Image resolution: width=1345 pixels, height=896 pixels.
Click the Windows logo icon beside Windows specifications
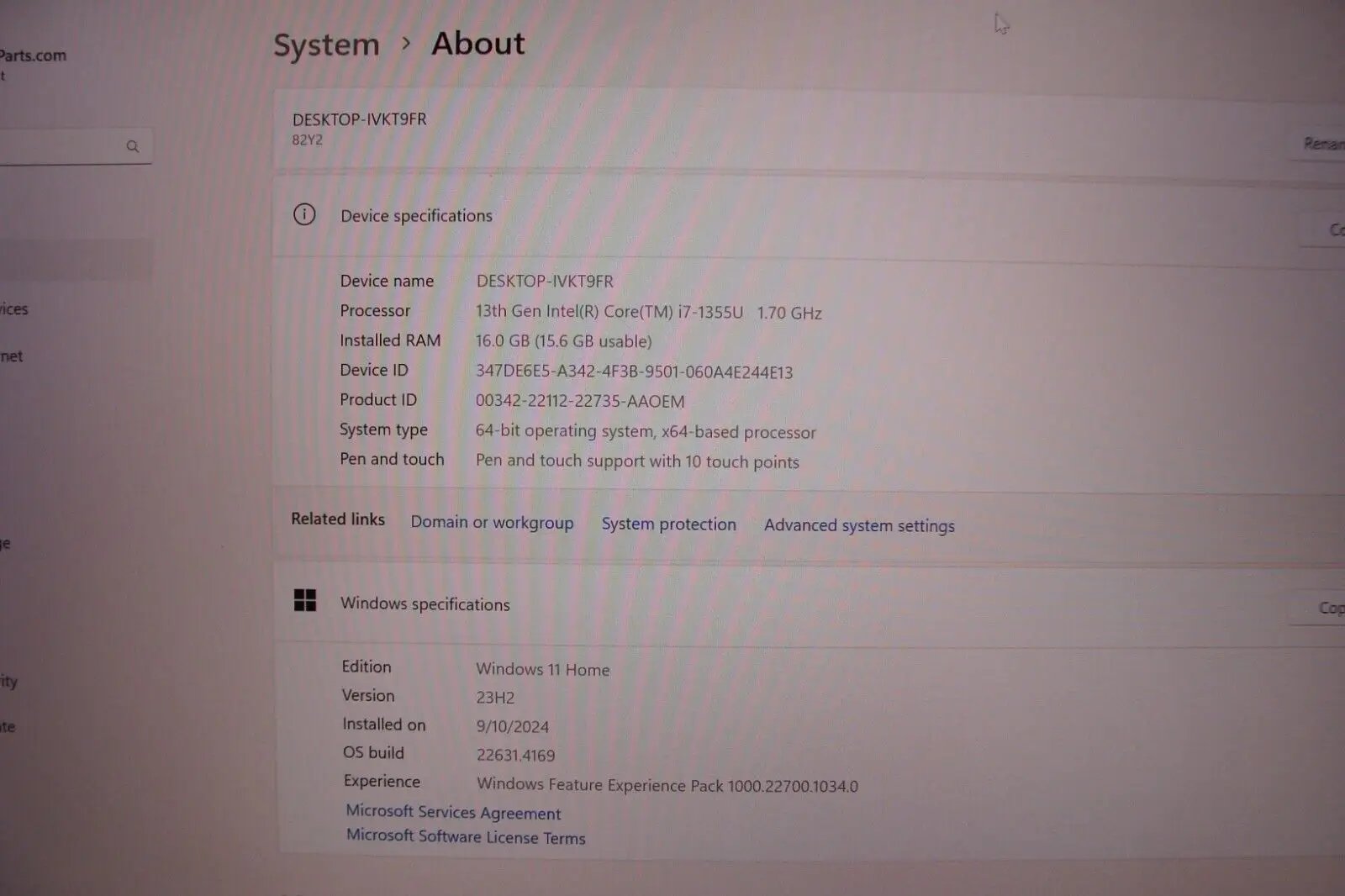tap(305, 600)
